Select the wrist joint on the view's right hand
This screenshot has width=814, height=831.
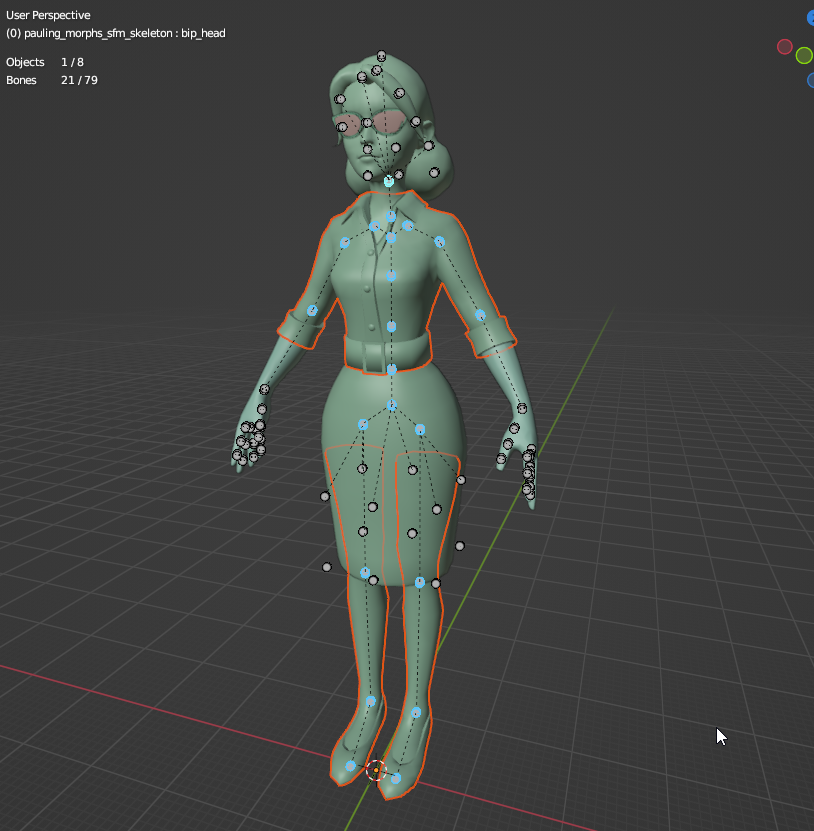(x=522, y=409)
